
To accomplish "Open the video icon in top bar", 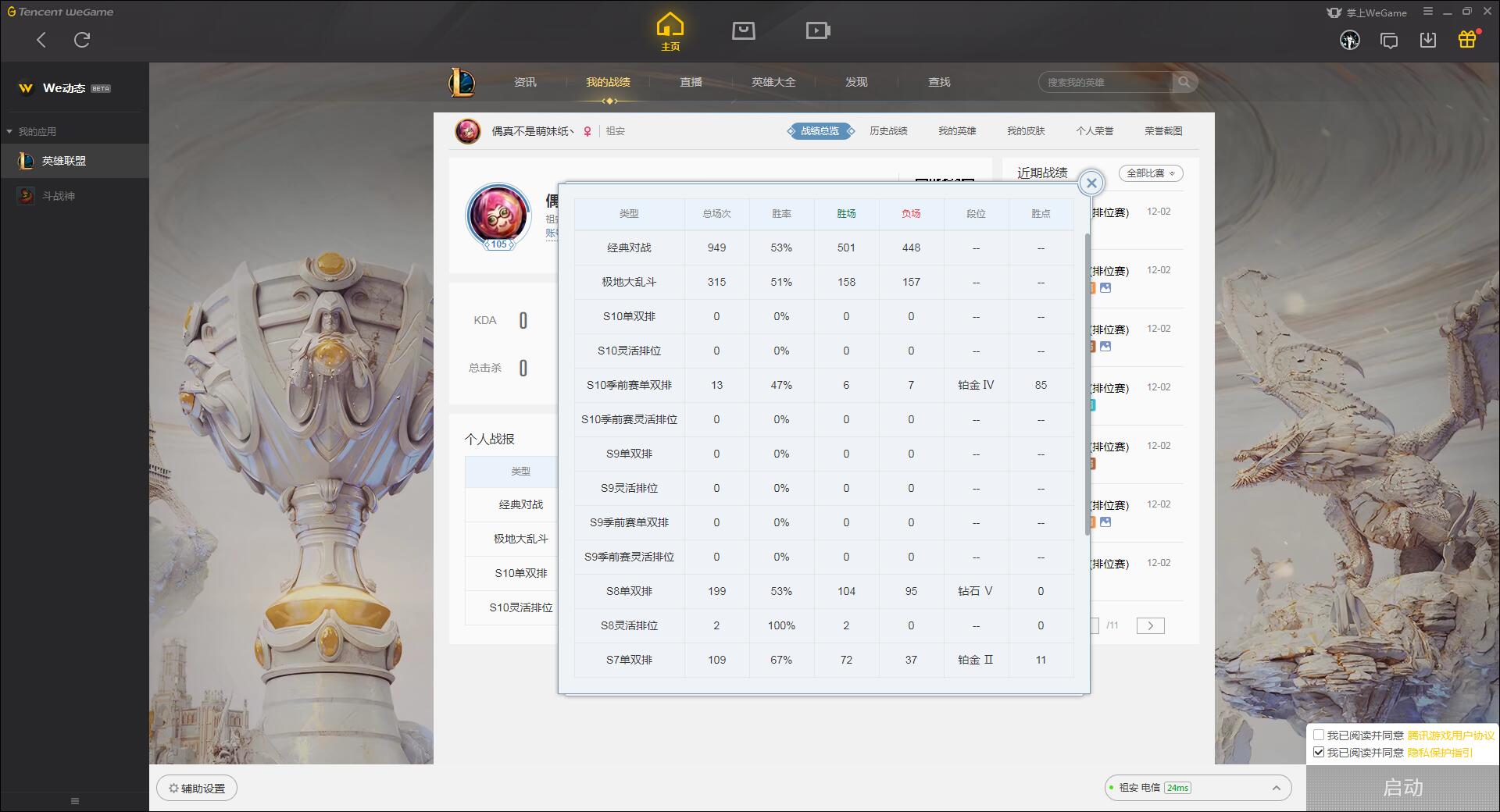I will (818, 30).
